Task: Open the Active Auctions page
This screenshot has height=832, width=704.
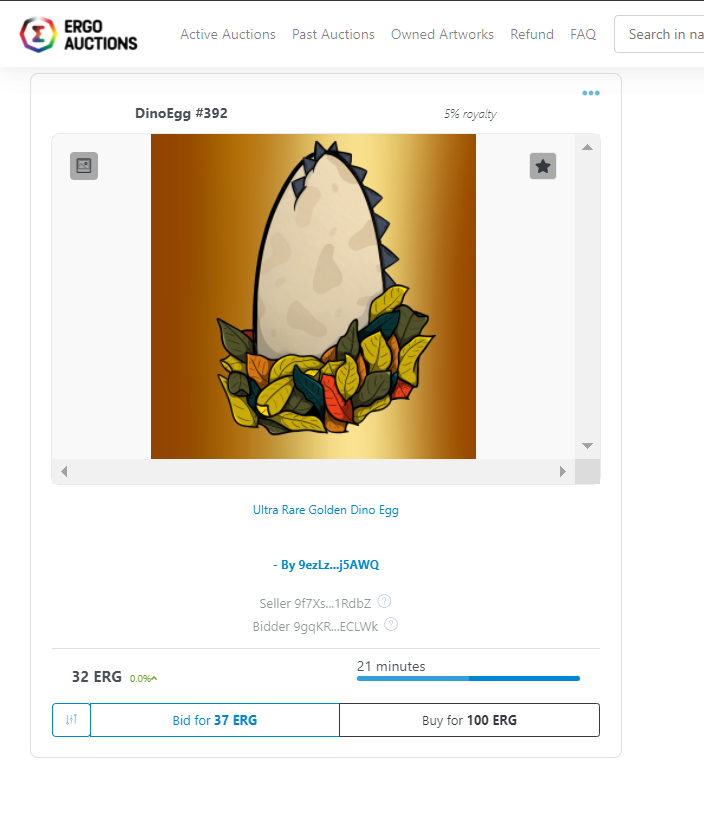Action: [228, 34]
